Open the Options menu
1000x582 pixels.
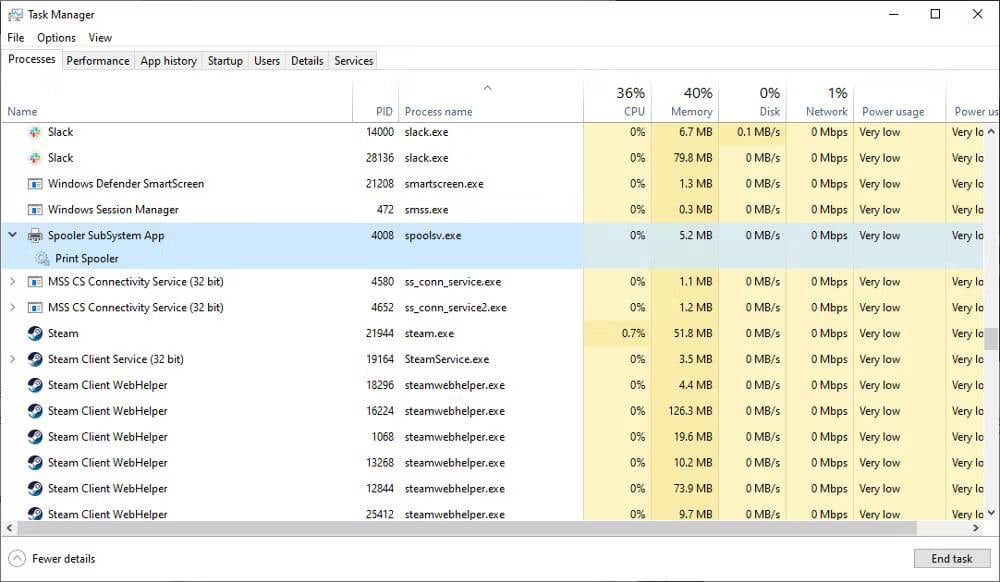[x=56, y=37]
